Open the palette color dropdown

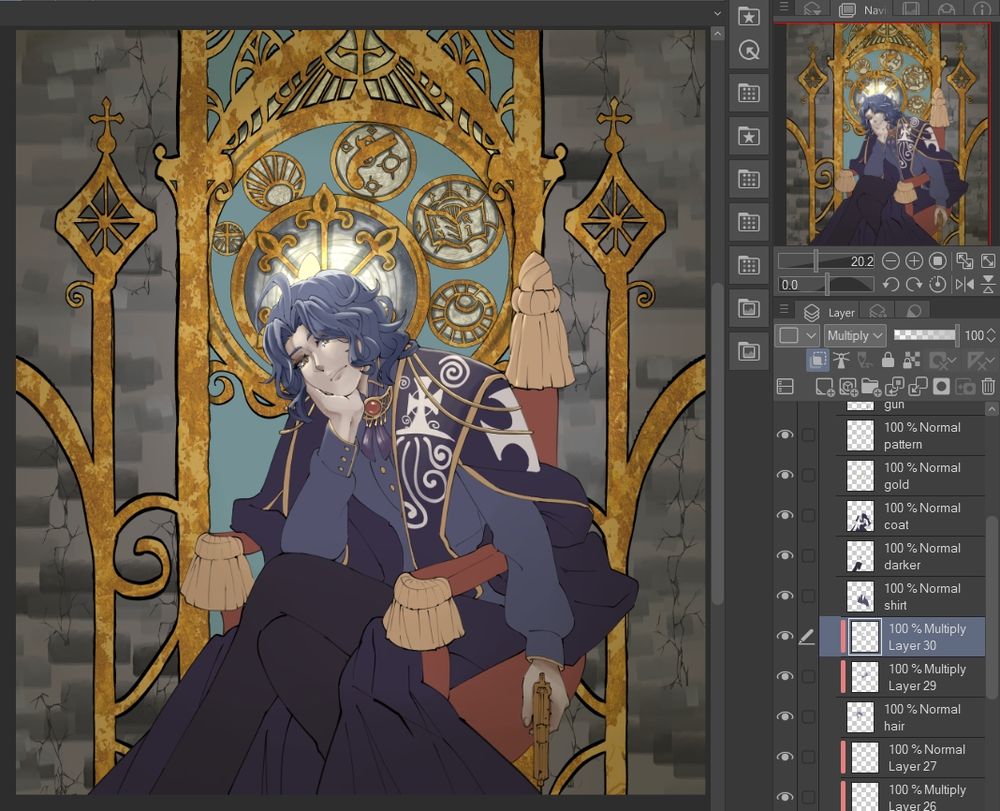(x=797, y=335)
